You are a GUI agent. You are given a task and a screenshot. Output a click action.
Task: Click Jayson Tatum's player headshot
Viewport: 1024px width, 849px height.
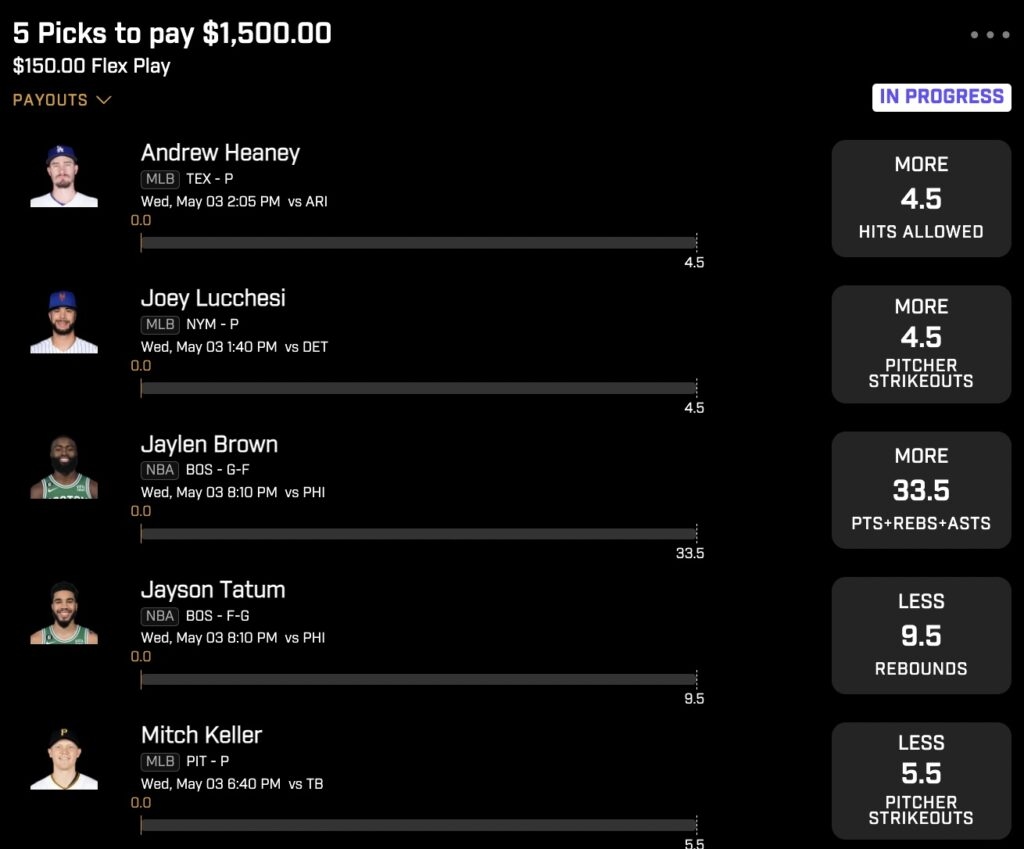click(63, 613)
